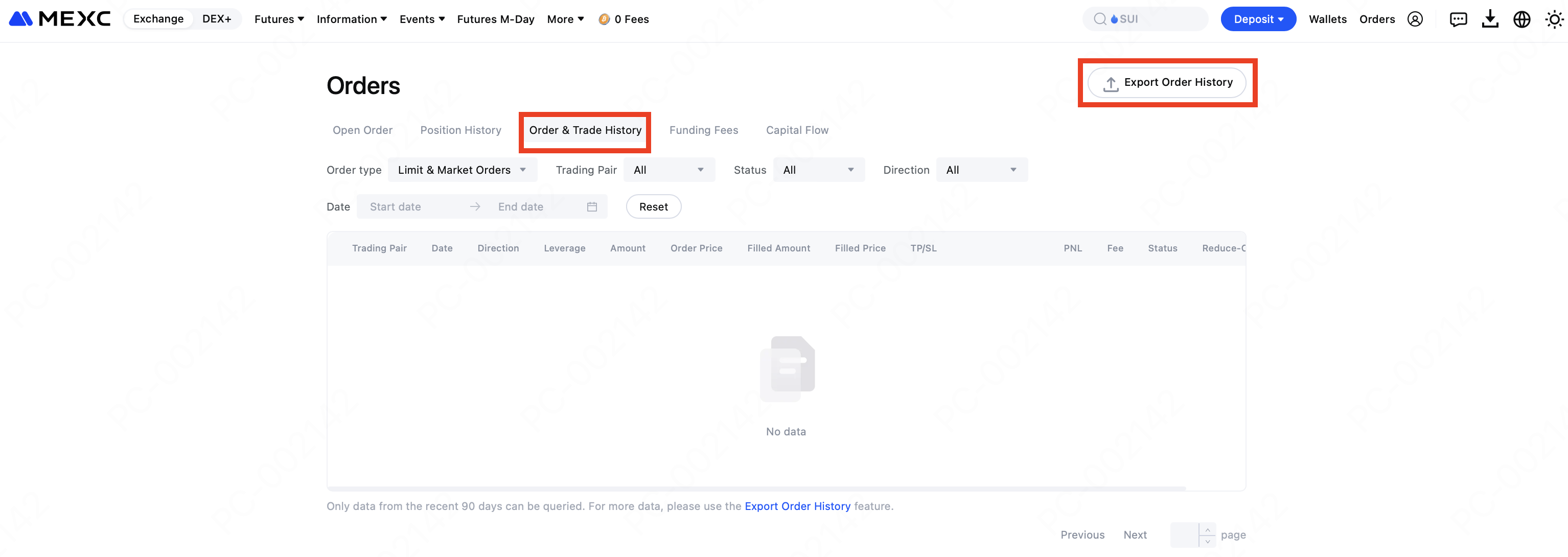Open the Funding Fees tab

[703, 130]
